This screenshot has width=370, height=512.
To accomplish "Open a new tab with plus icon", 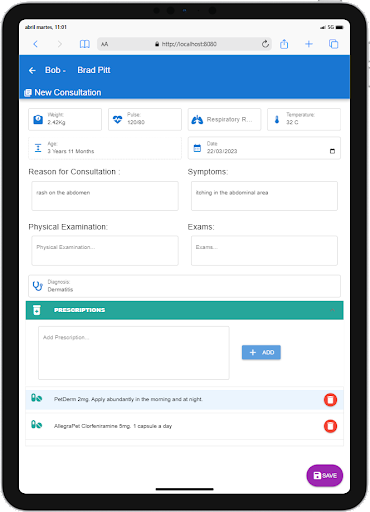I will (309, 44).
